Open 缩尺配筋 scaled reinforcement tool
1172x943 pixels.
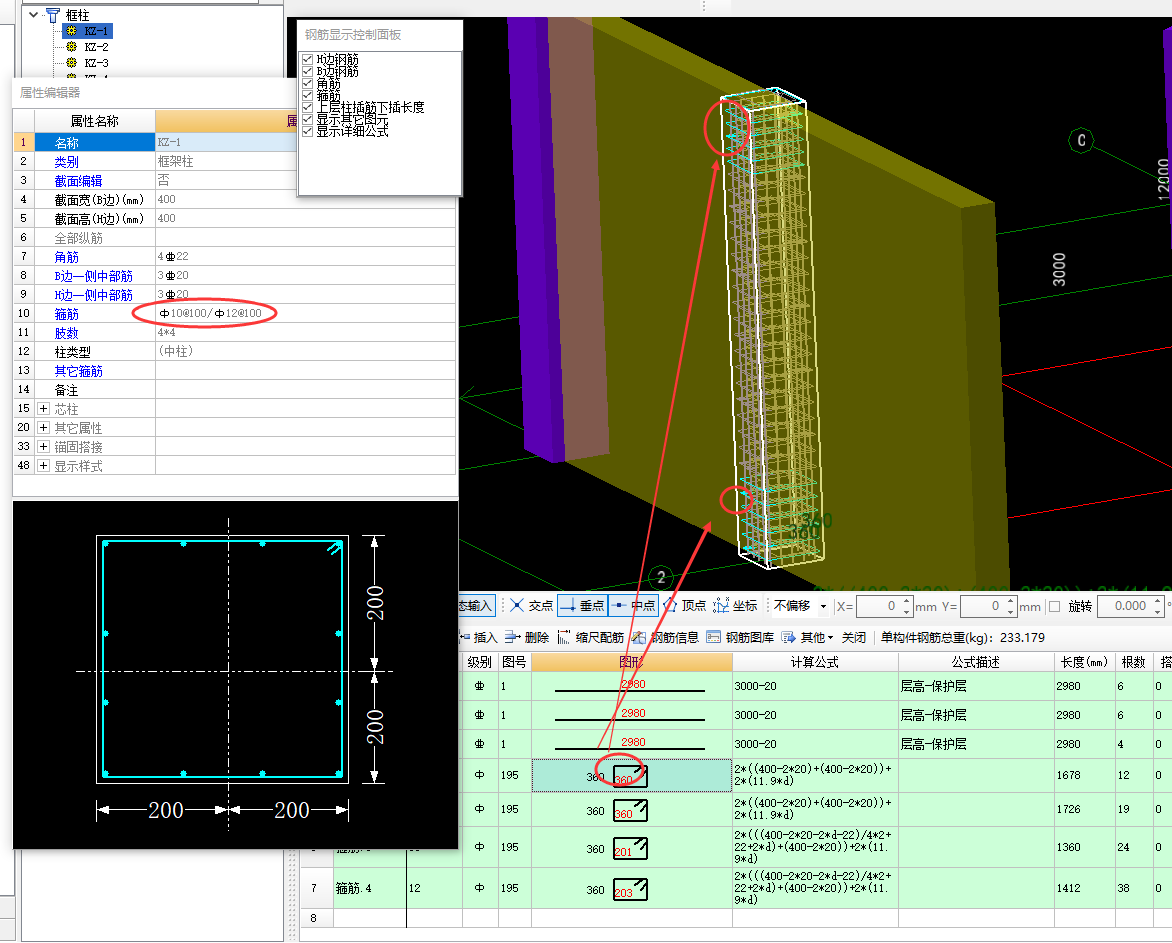(590, 637)
